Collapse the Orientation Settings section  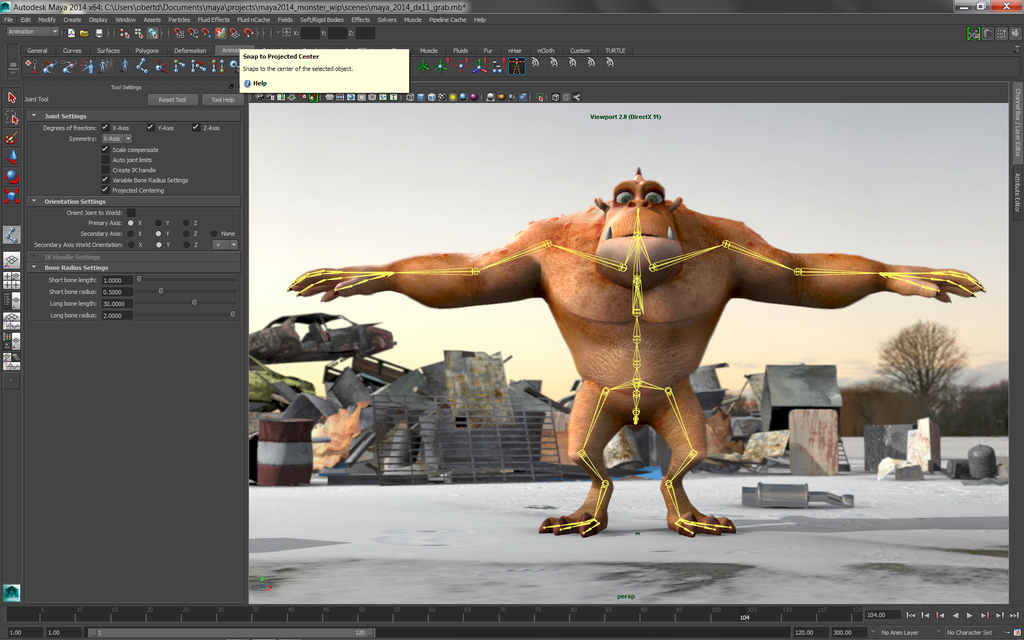[34, 202]
